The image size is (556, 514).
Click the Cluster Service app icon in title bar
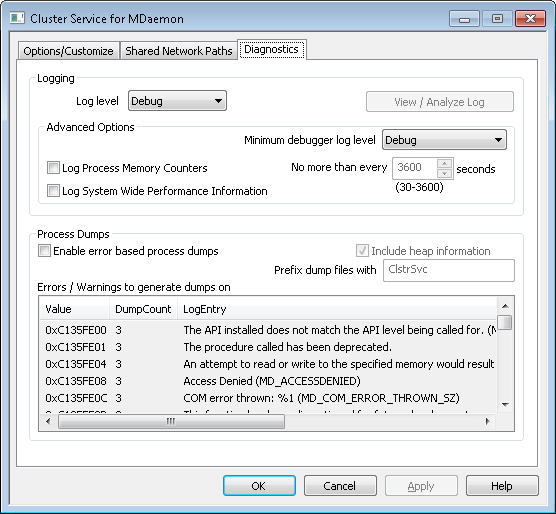click(x=17, y=18)
